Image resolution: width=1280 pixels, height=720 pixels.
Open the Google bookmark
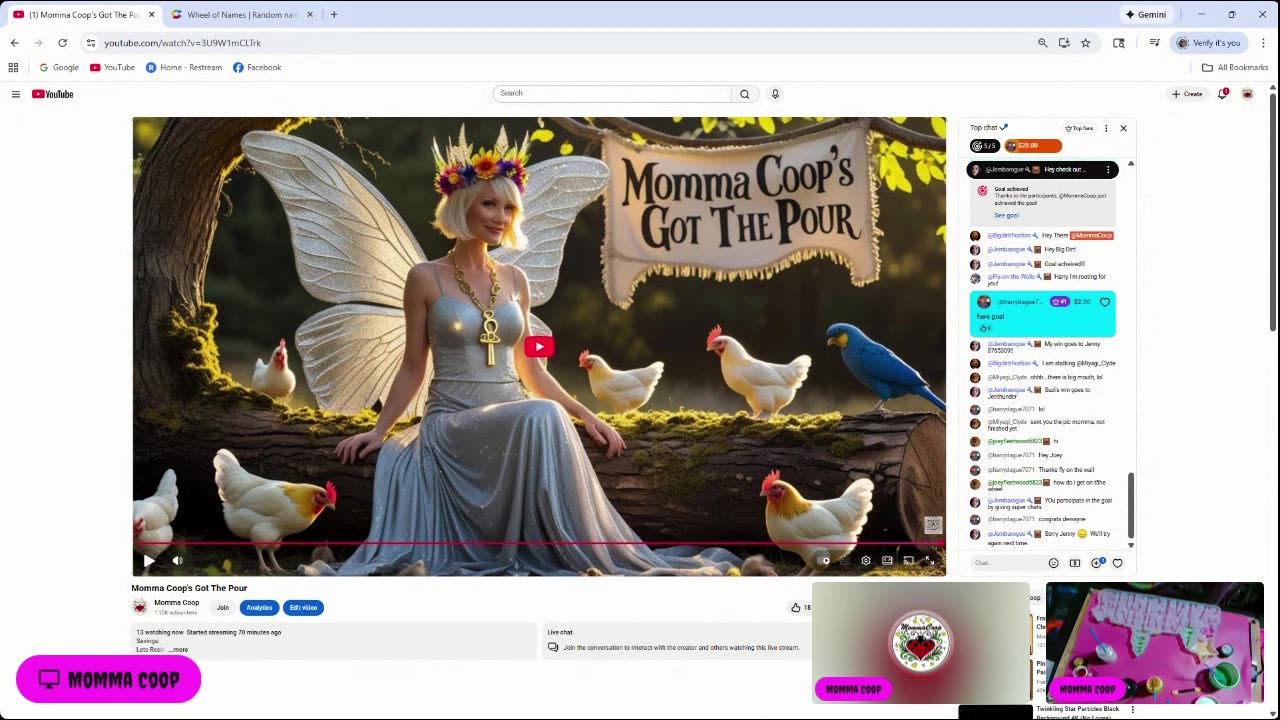59,68
